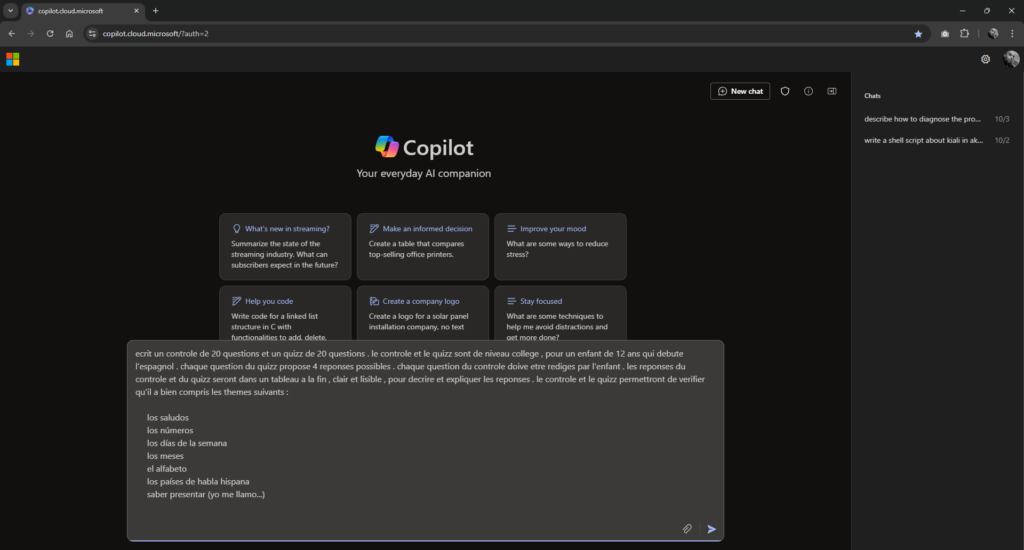Click the info circle icon near New chat

[x=808, y=91]
